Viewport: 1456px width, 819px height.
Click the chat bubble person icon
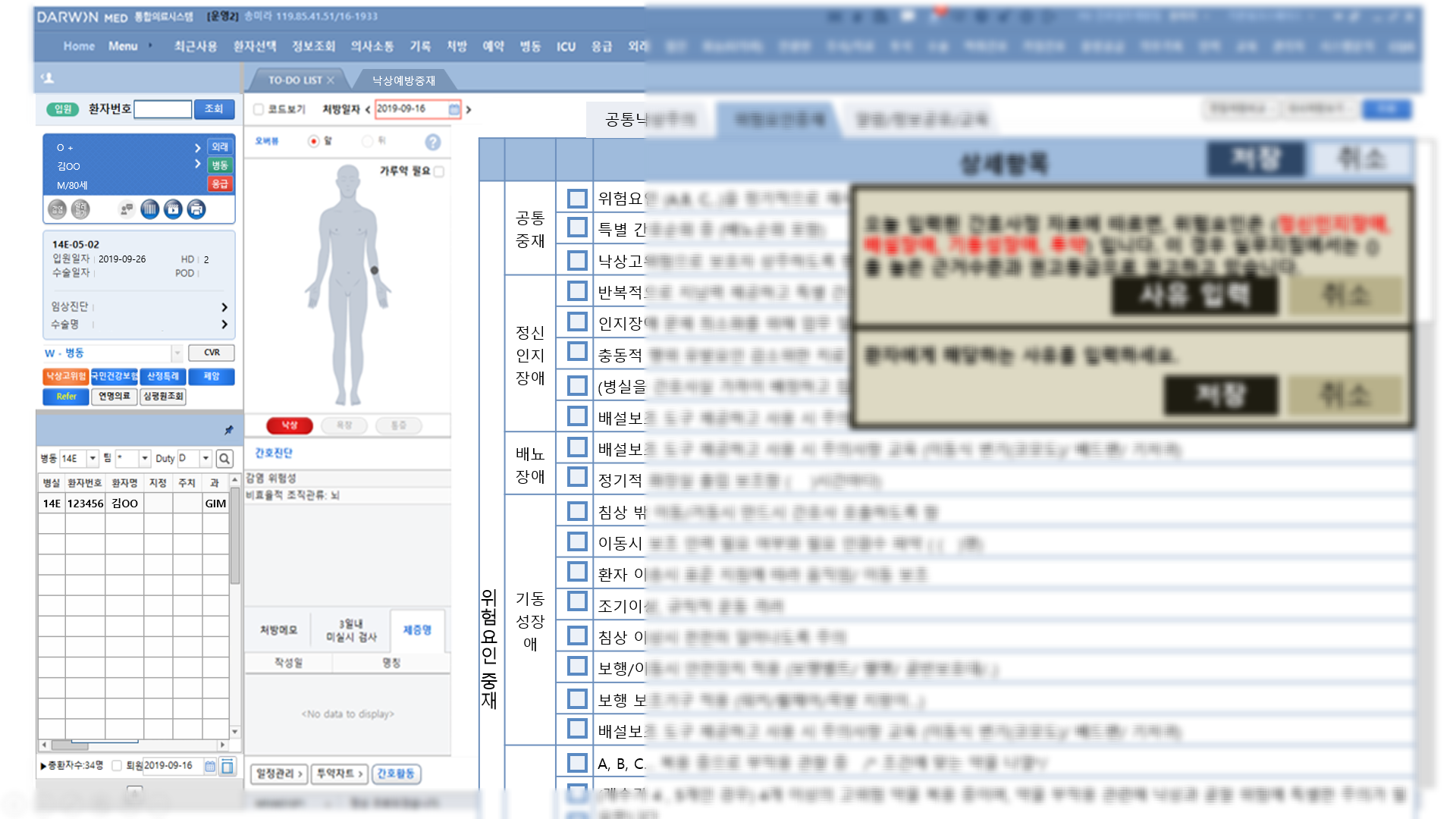127,209
